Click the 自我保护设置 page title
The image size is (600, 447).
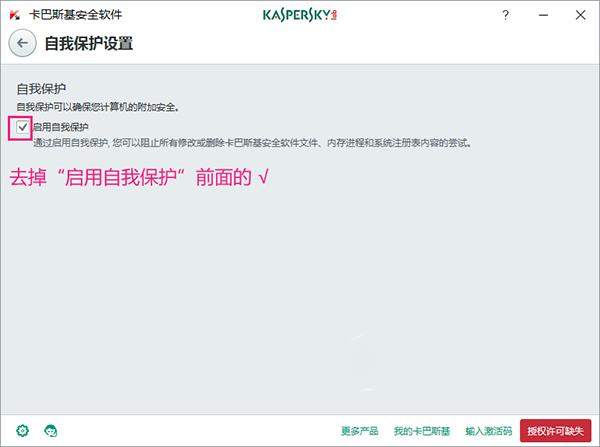click(x=89, y=43)
